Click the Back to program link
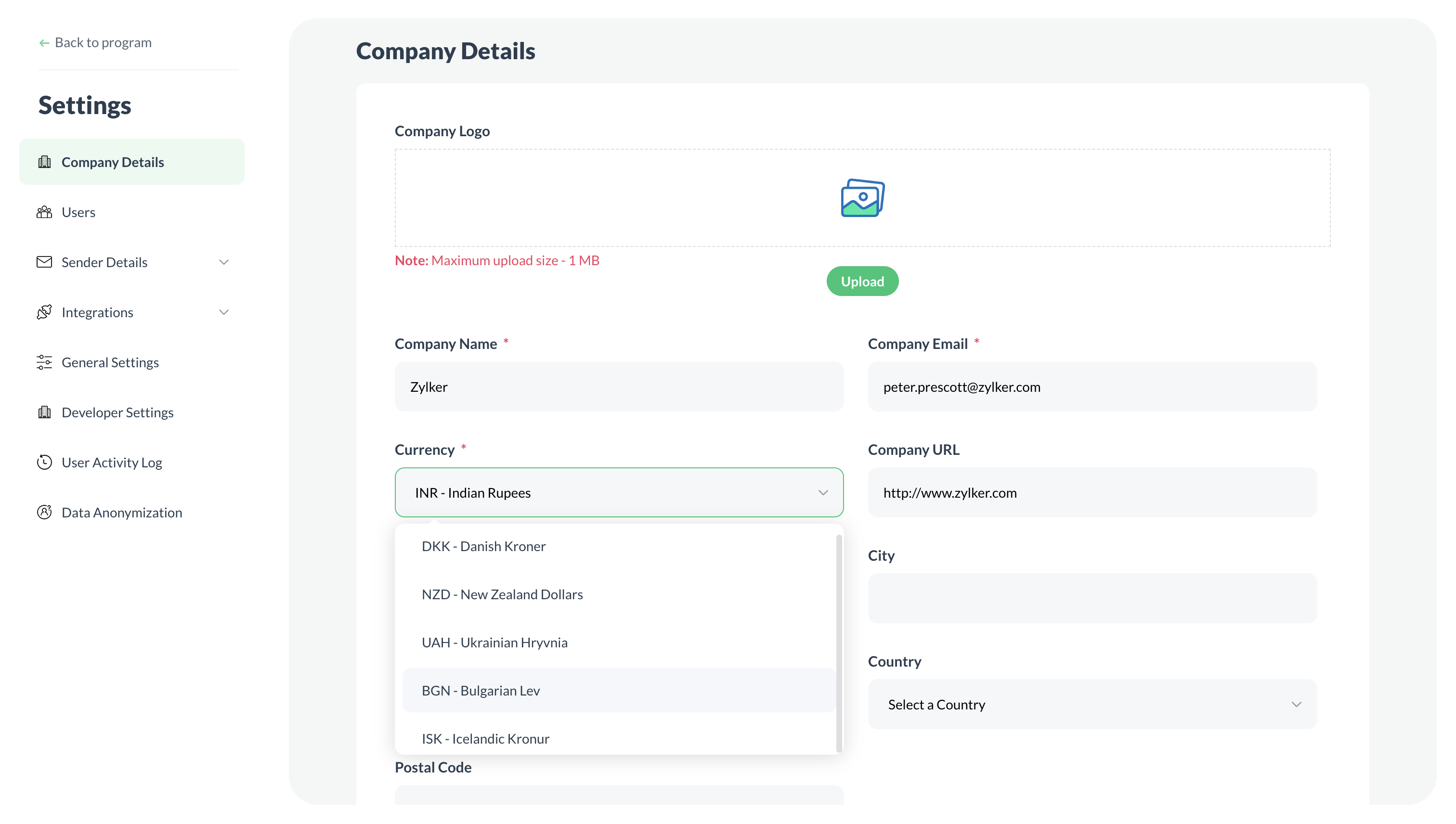Viewport: 1456px width, 824px height. pyautogui.click(x=94, y=42)
